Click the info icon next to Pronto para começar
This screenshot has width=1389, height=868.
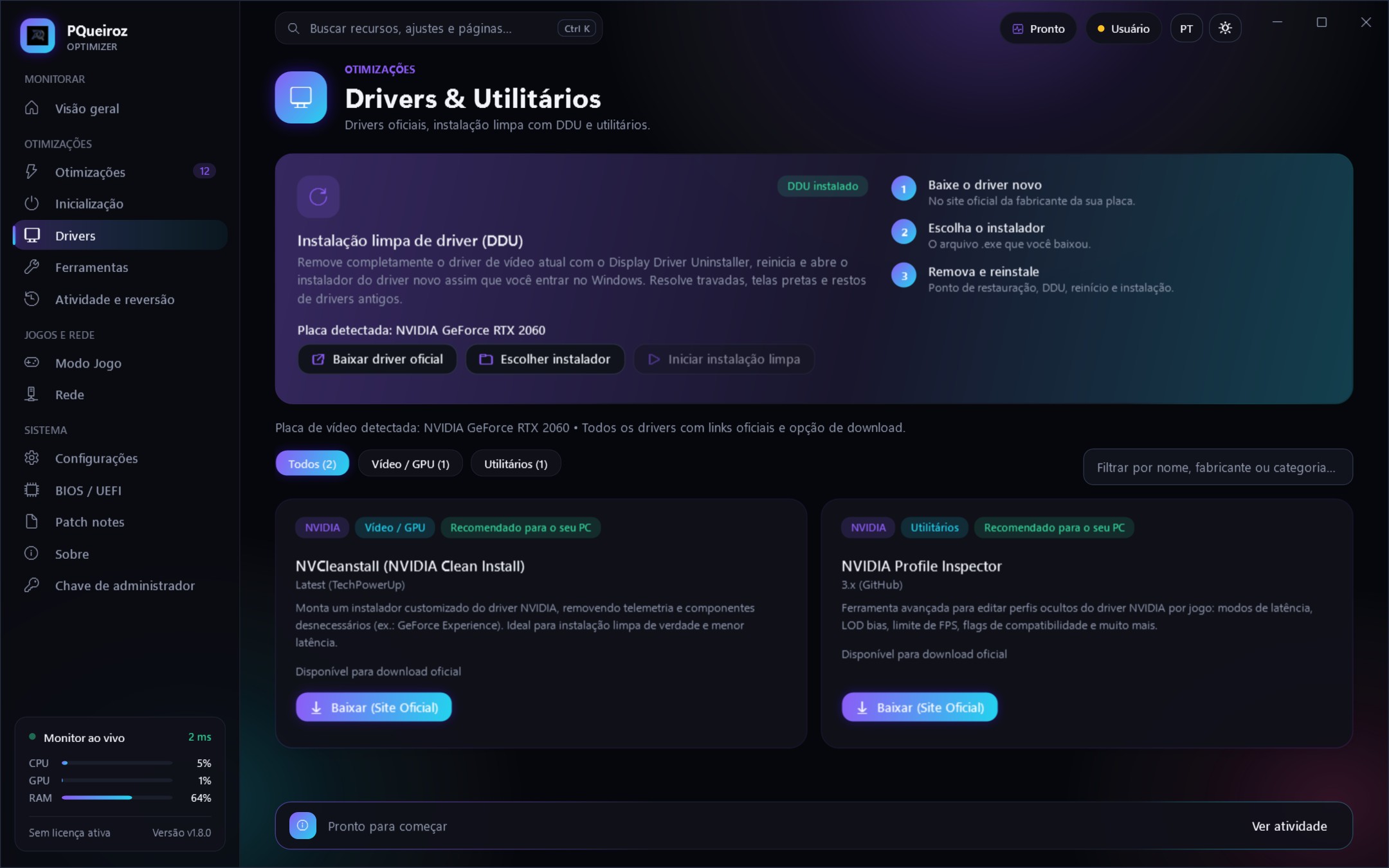[x=303, y=826]
